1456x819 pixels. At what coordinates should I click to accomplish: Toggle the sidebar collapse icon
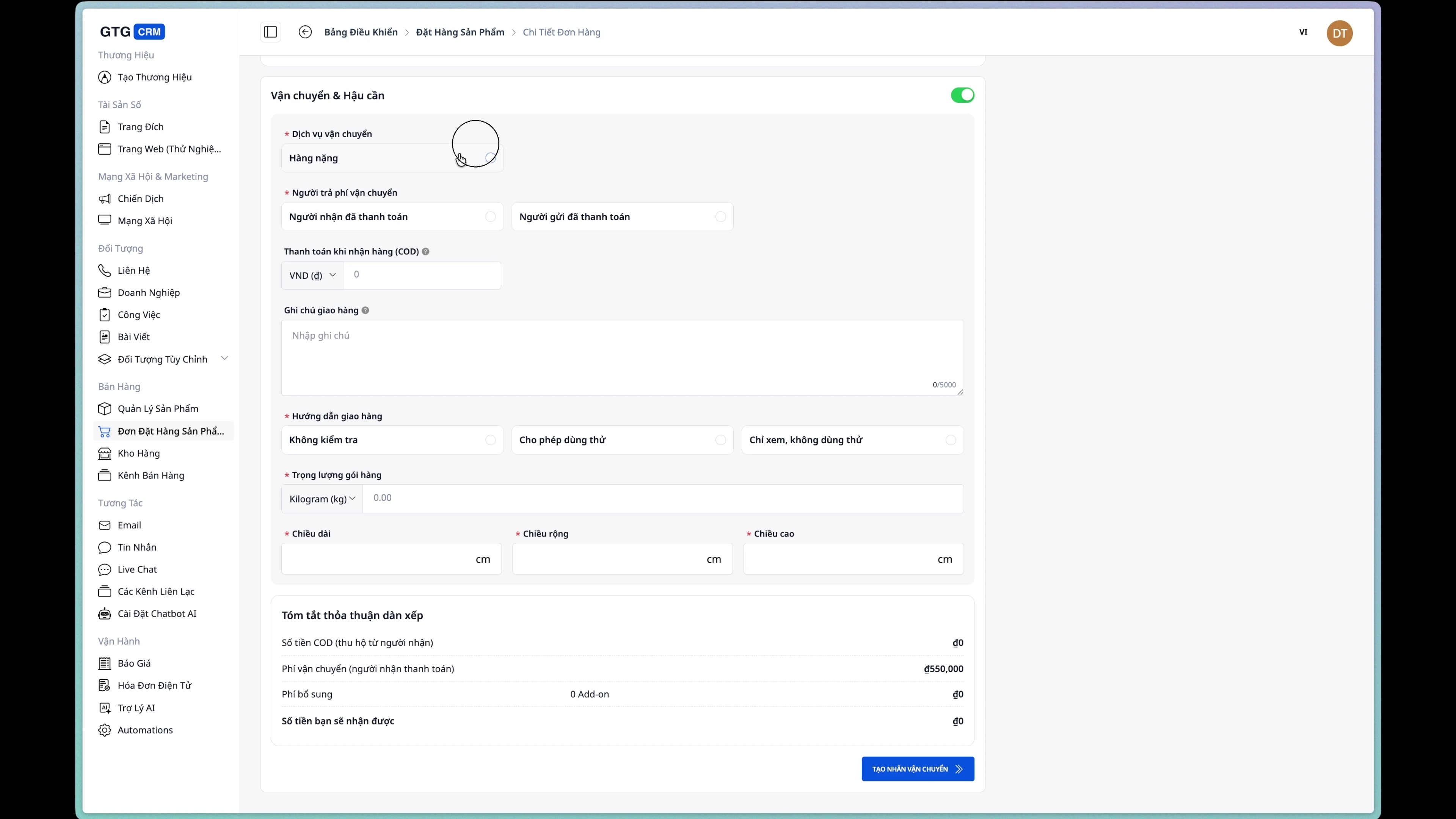(x=270, y=32)
